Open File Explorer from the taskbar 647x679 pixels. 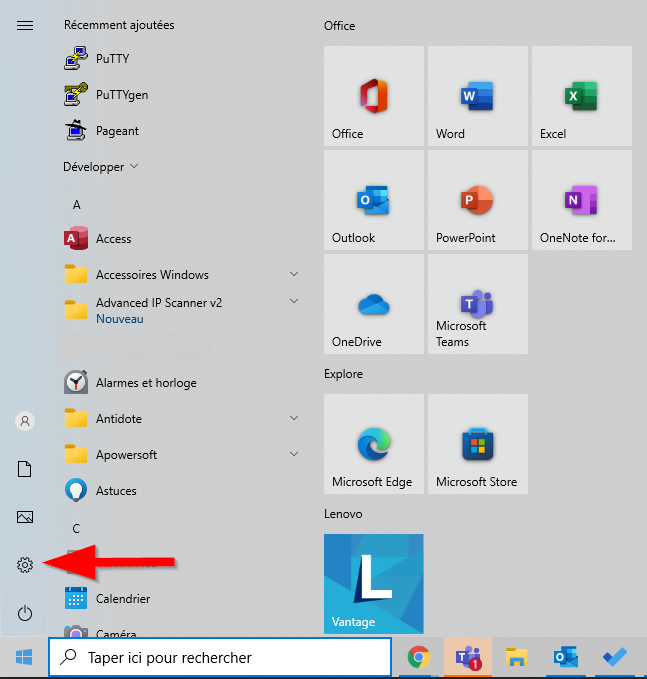[517, 657]
